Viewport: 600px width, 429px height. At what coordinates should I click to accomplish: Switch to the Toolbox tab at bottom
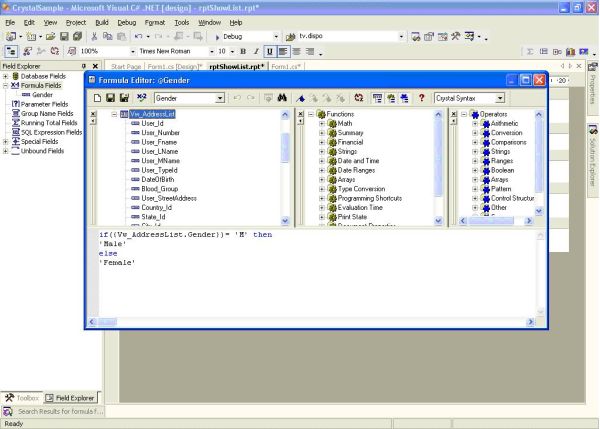pos(22,398)
